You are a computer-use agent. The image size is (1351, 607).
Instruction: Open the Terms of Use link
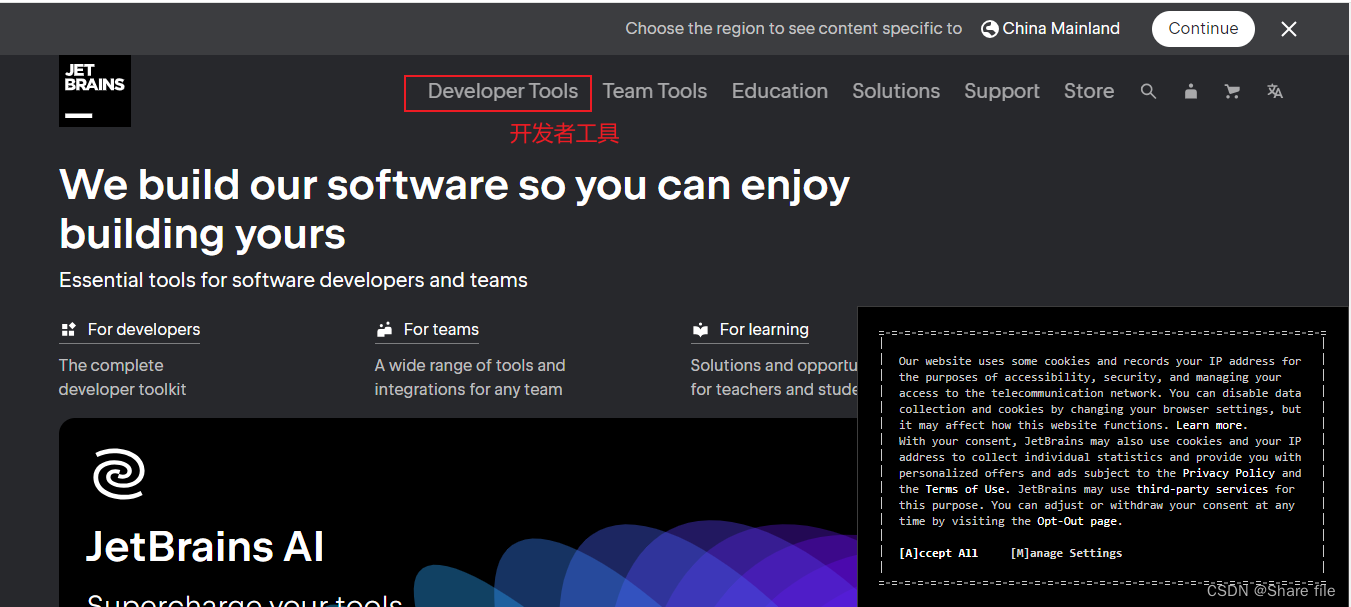click(x=968, y=489)
